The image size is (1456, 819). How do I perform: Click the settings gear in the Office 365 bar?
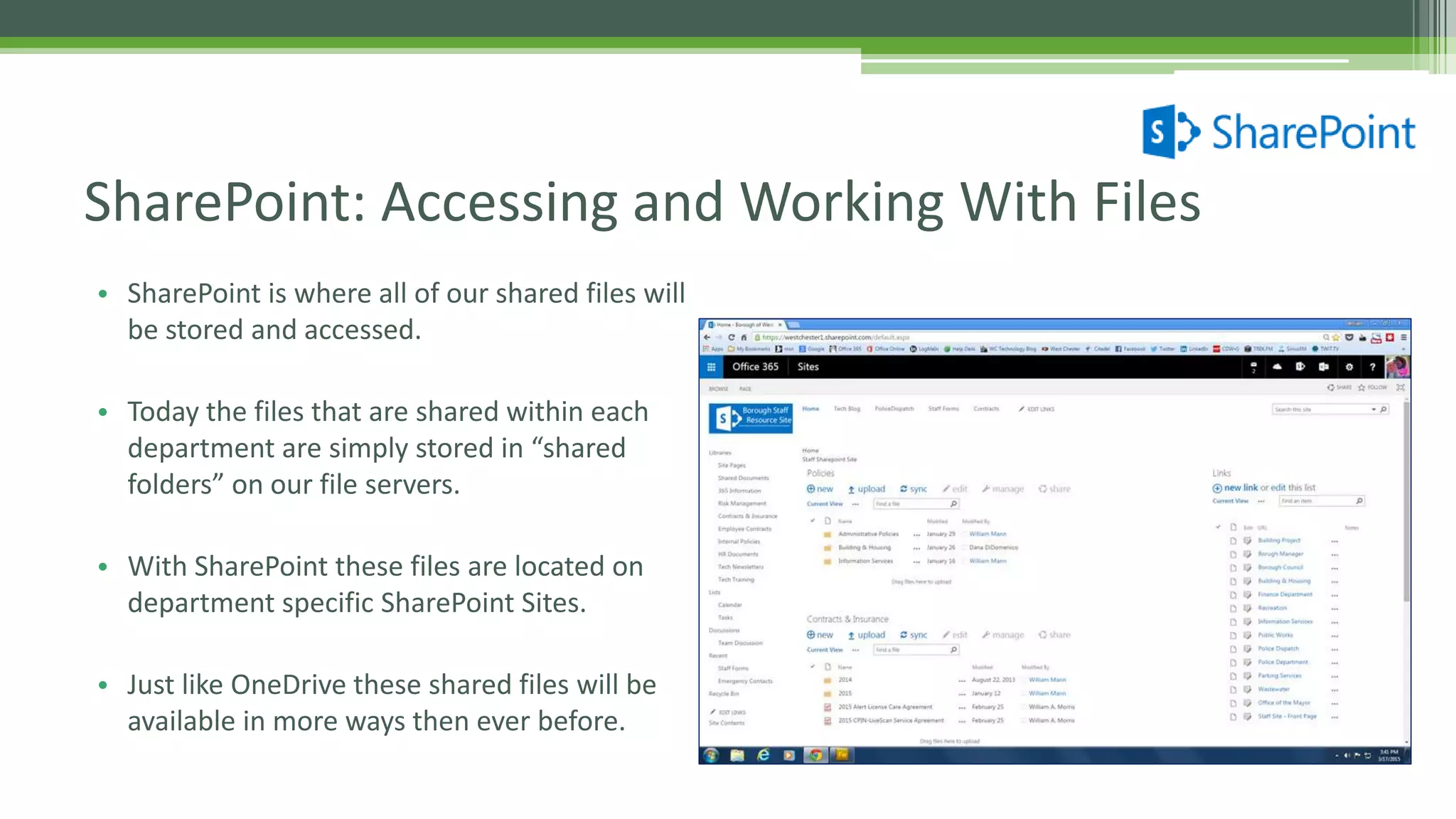pyautogui.click(x=1349, y=367)
